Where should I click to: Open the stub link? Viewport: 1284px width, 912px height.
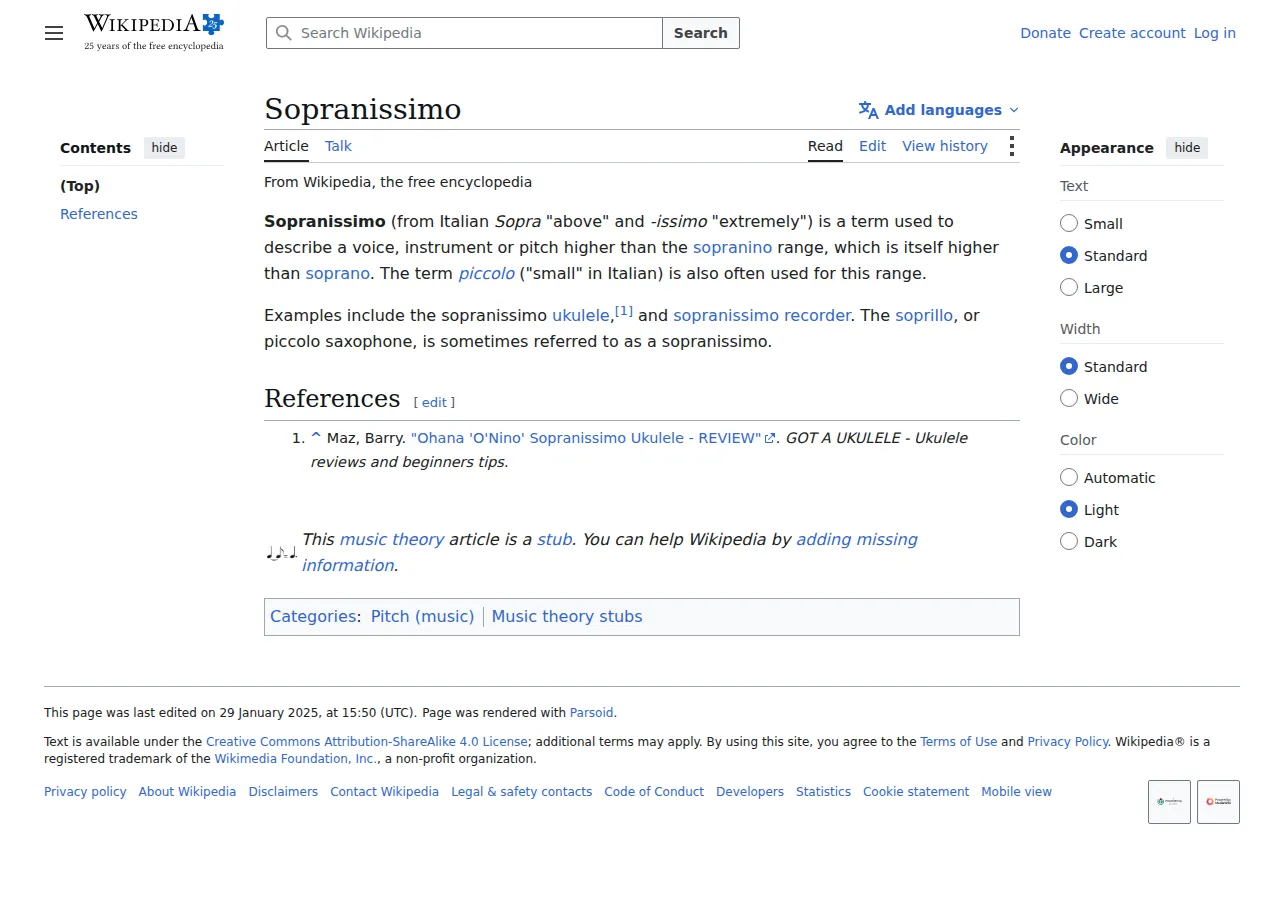pos(555,539)
